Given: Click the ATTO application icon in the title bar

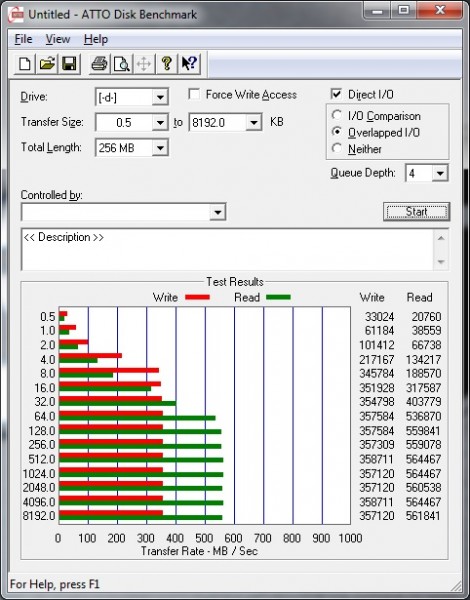Looking at the screenshot, I should [16, 15].
